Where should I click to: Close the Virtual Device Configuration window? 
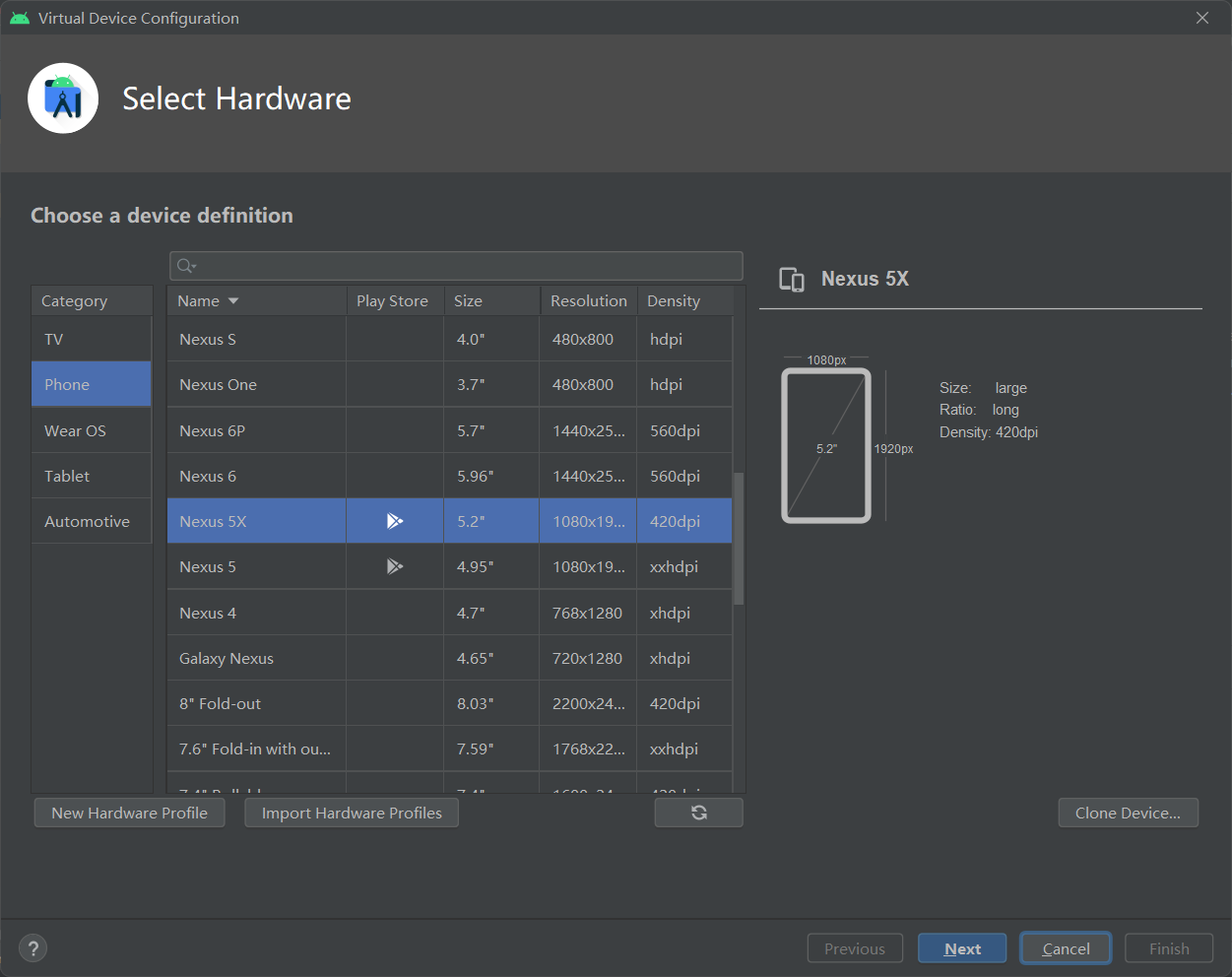tap(1202, 18)
